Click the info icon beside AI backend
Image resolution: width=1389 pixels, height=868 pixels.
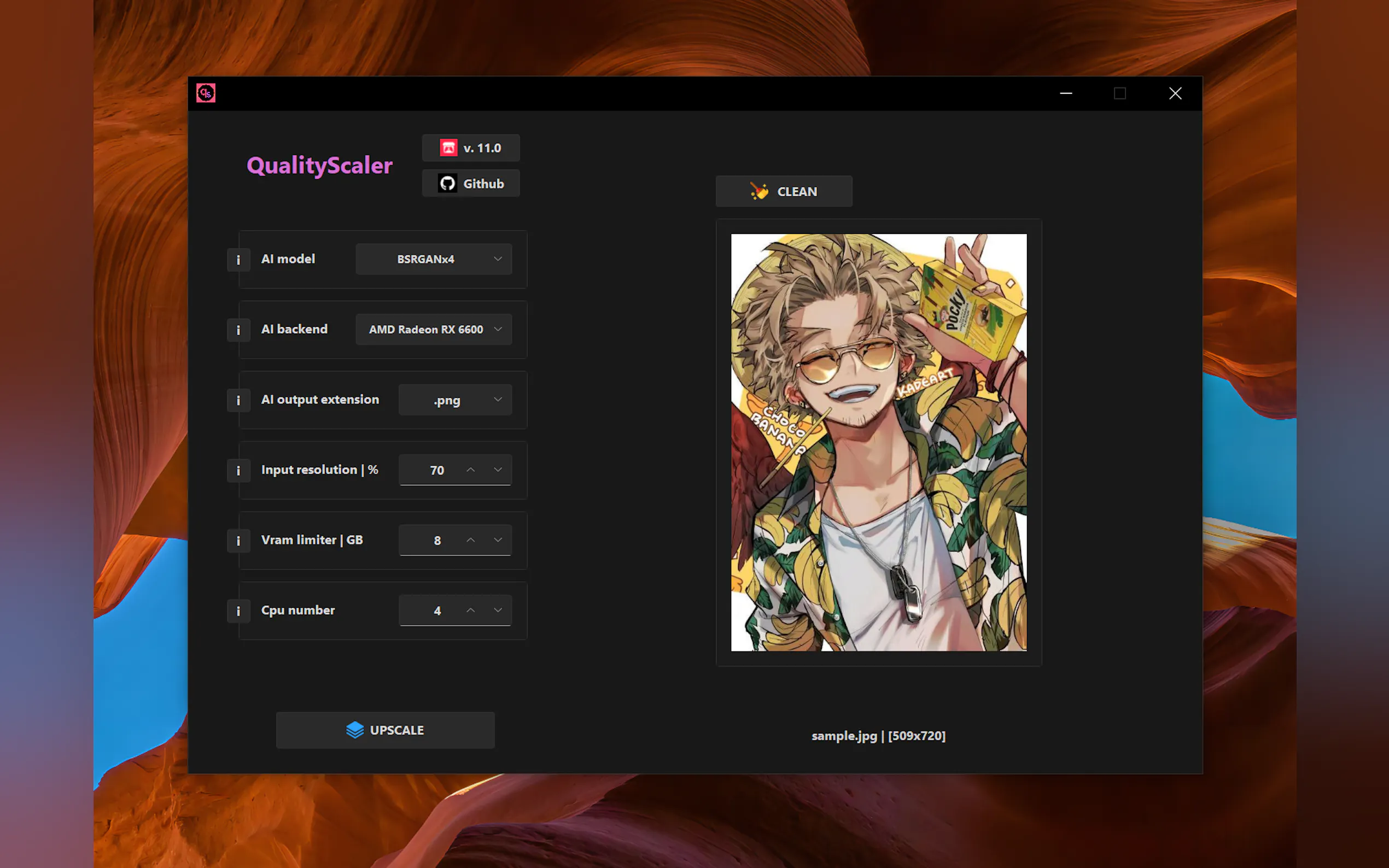point(238,330)
